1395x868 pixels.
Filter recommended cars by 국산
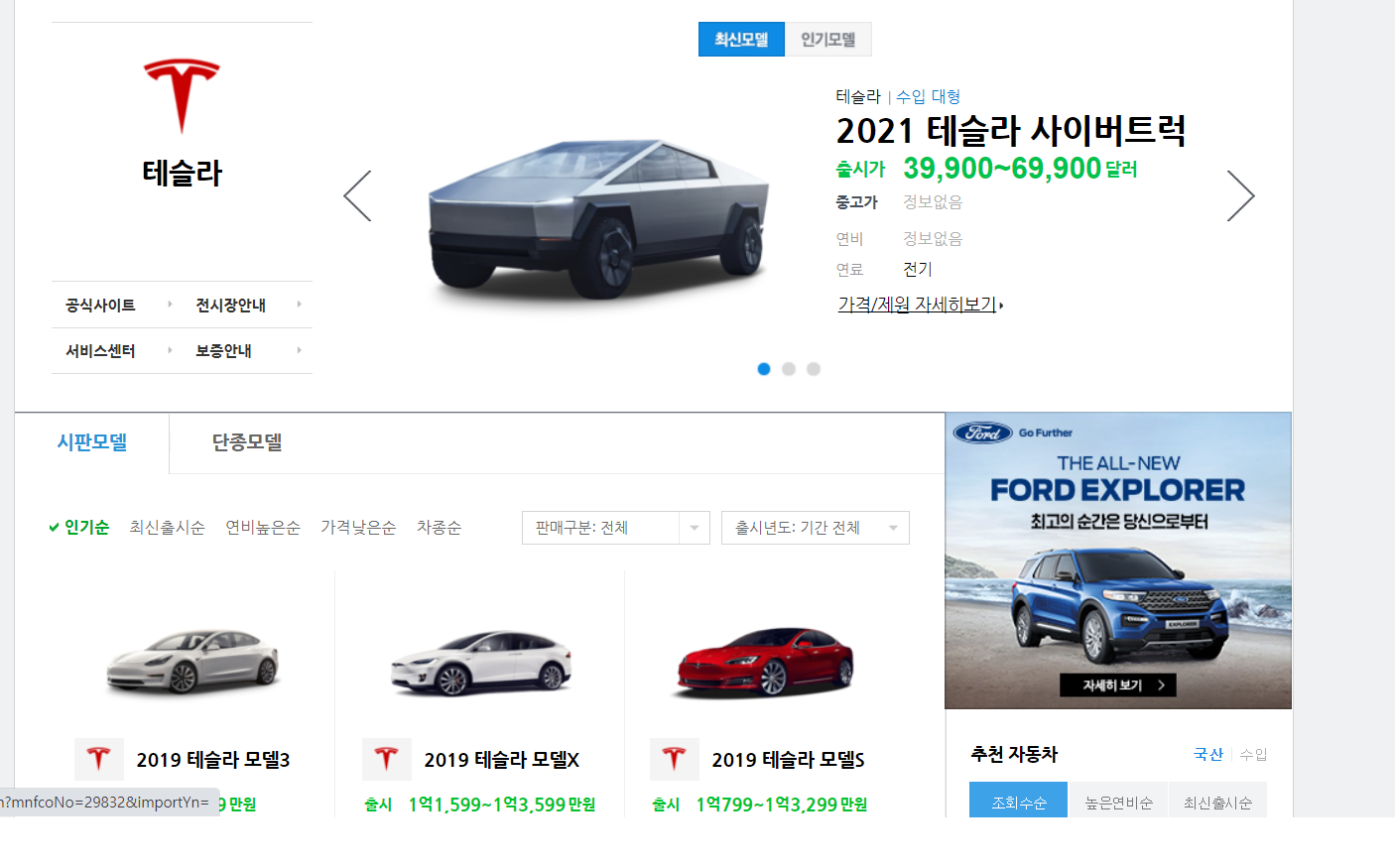(1208, 754)
